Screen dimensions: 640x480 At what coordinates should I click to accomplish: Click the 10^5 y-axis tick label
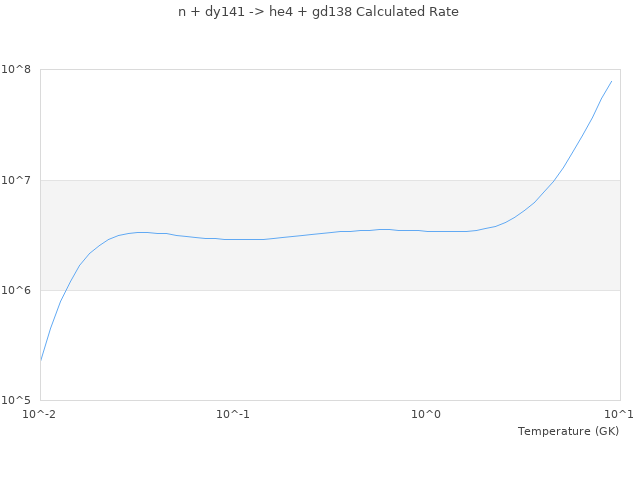(19, 400)
